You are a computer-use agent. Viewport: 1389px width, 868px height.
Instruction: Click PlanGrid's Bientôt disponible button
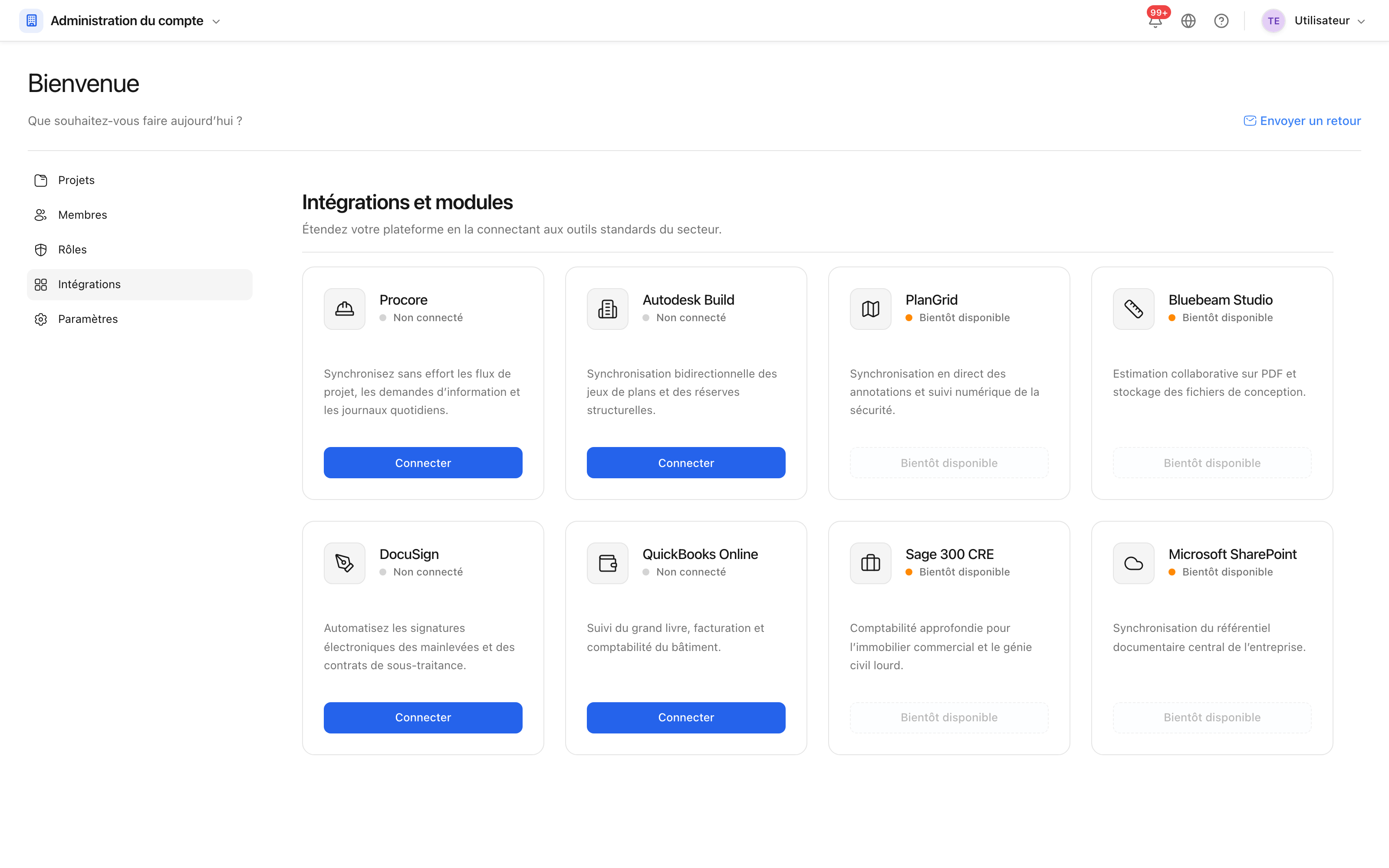(949, 463)
